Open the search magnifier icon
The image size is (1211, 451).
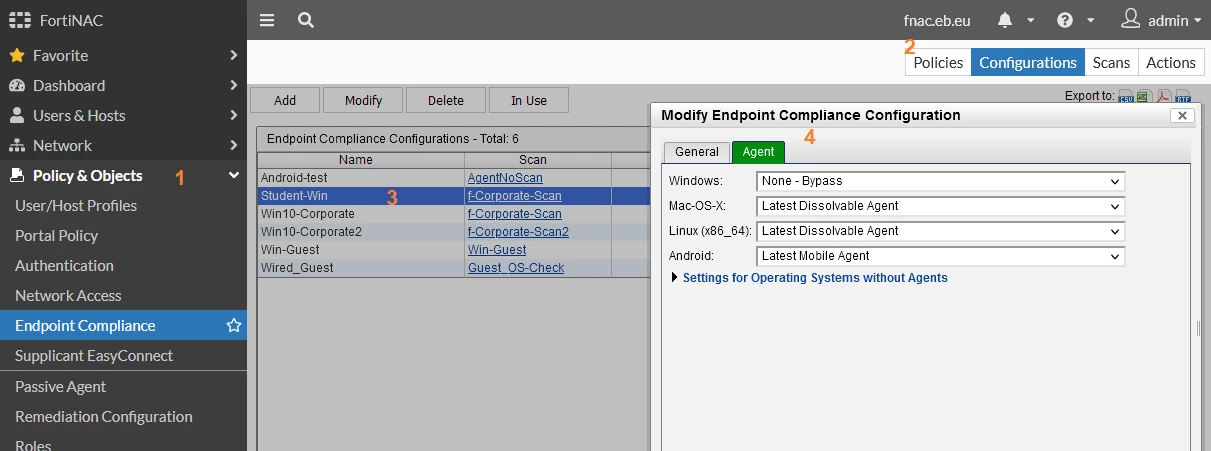pyautogui.click(x=306, y=20)
